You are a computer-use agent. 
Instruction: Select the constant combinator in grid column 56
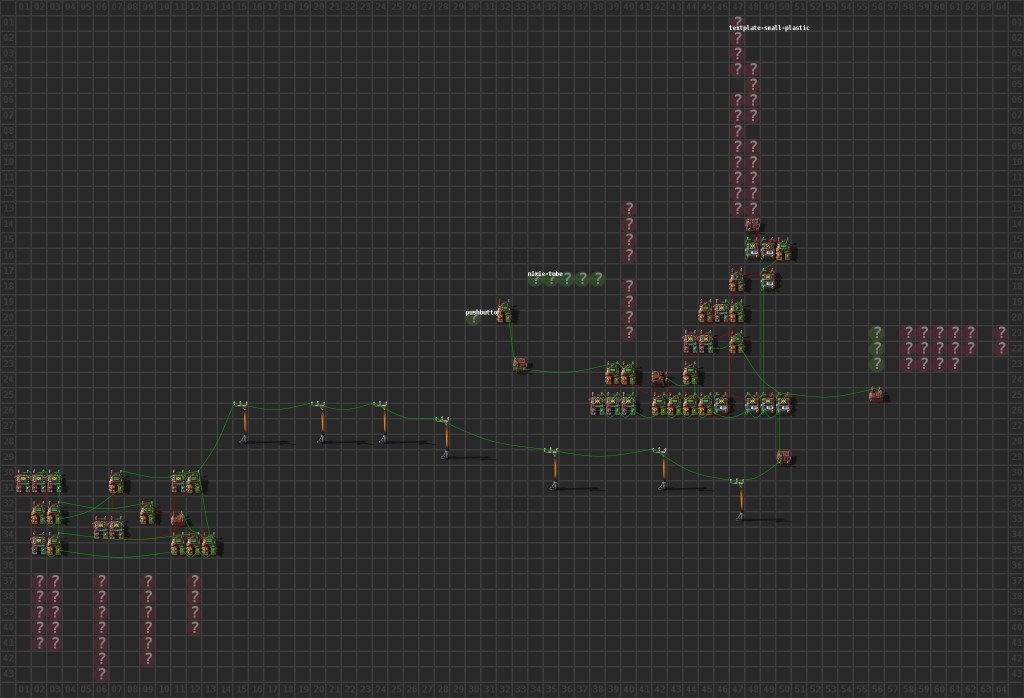(x=876, y=395)
